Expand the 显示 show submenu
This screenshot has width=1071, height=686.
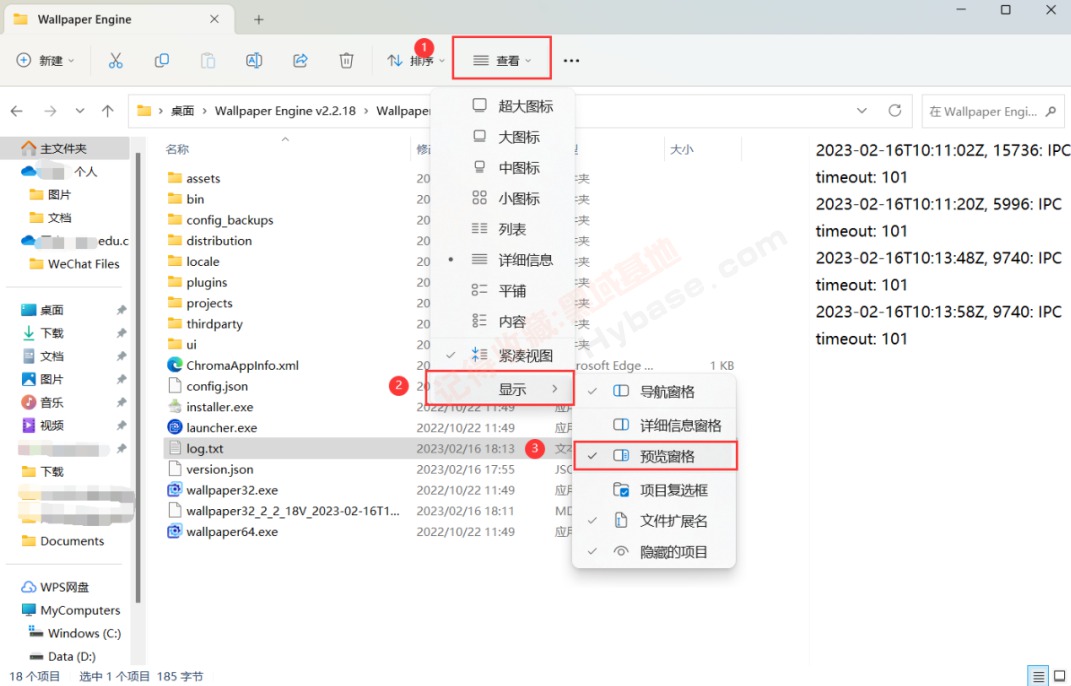coord(500,389)
